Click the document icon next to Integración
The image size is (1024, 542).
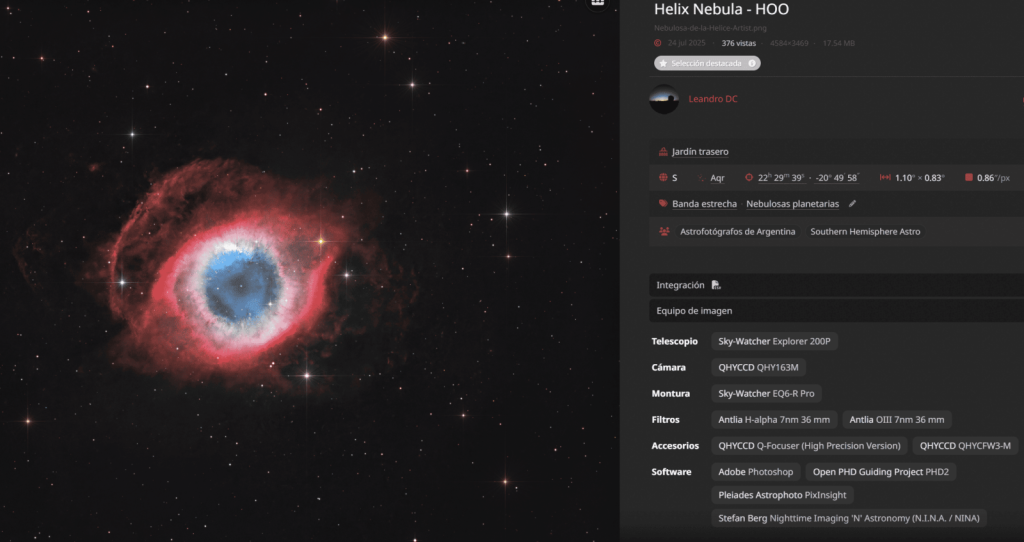point(716,285)
